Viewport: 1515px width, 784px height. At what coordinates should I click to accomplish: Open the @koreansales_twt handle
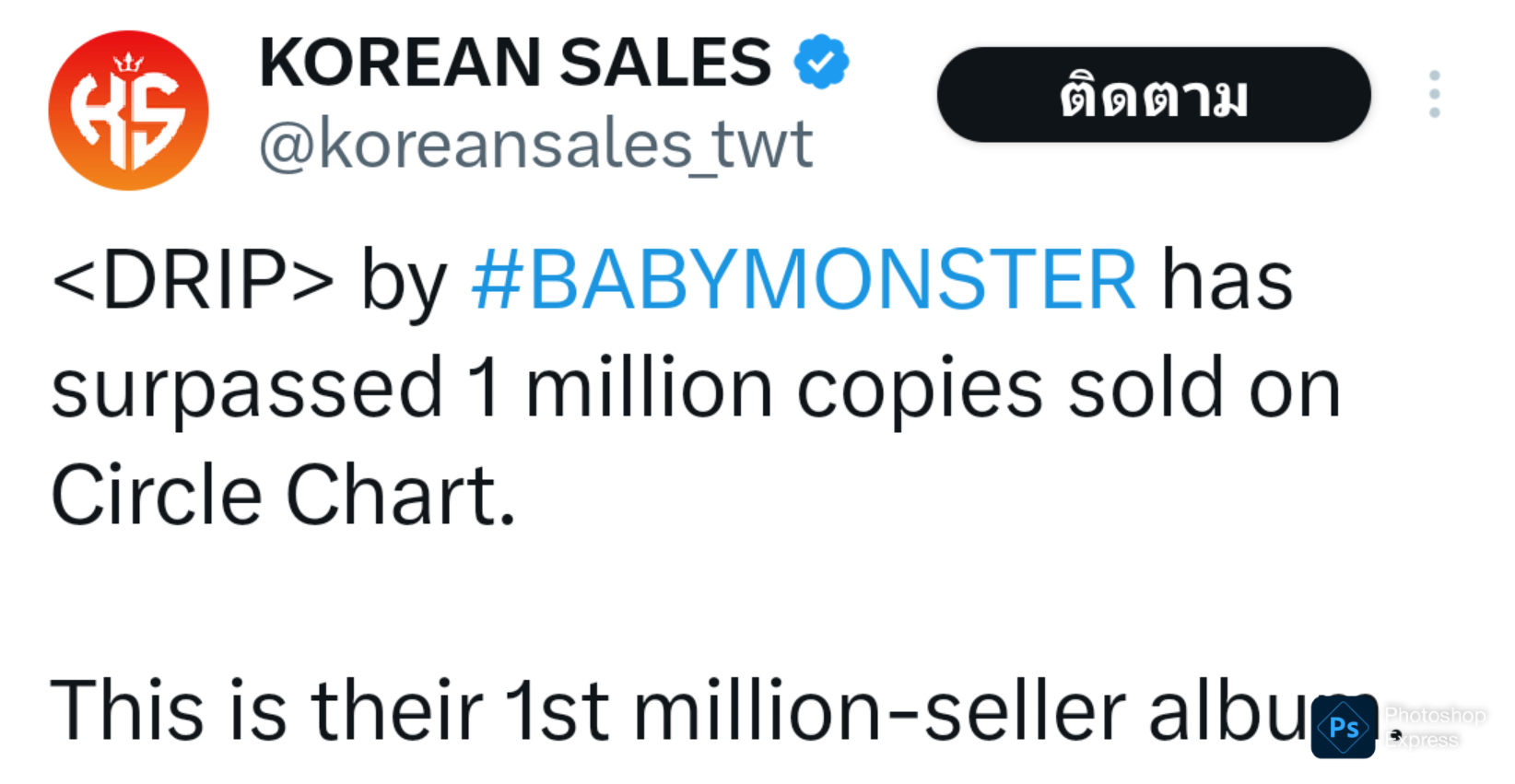click(x=535, y=145)
